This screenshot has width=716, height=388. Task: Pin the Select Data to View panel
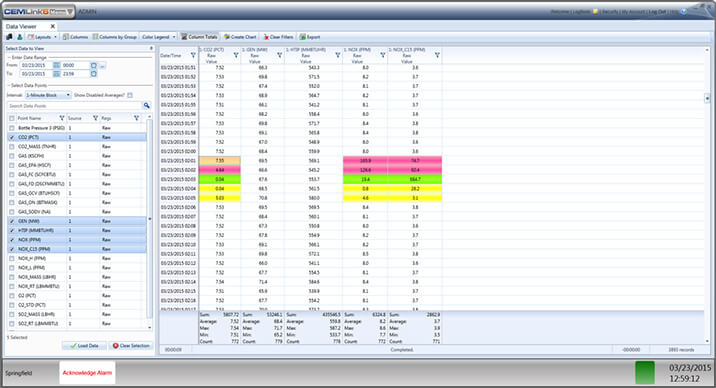151,48
